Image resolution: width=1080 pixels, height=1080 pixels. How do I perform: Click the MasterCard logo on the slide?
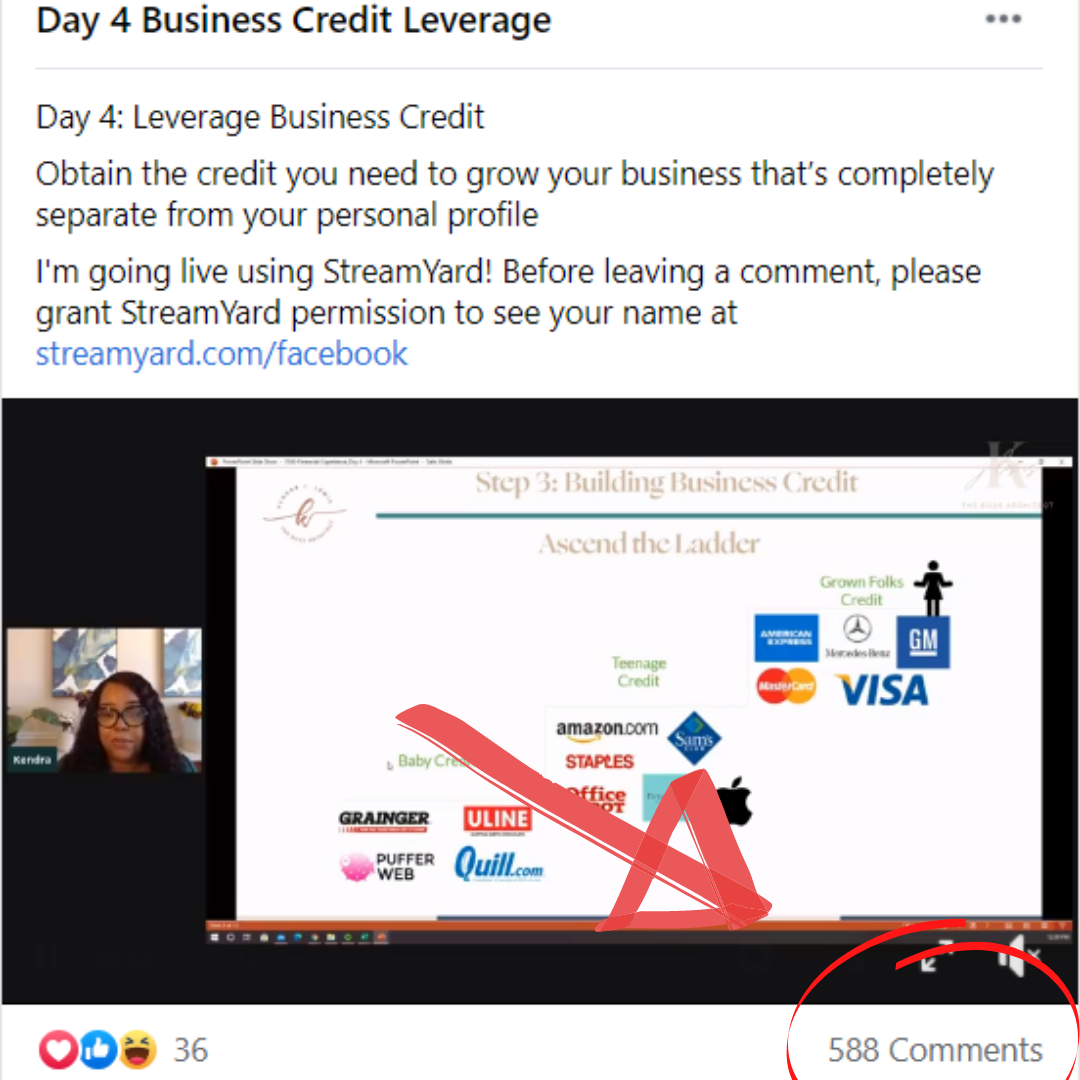pos(786,686)
